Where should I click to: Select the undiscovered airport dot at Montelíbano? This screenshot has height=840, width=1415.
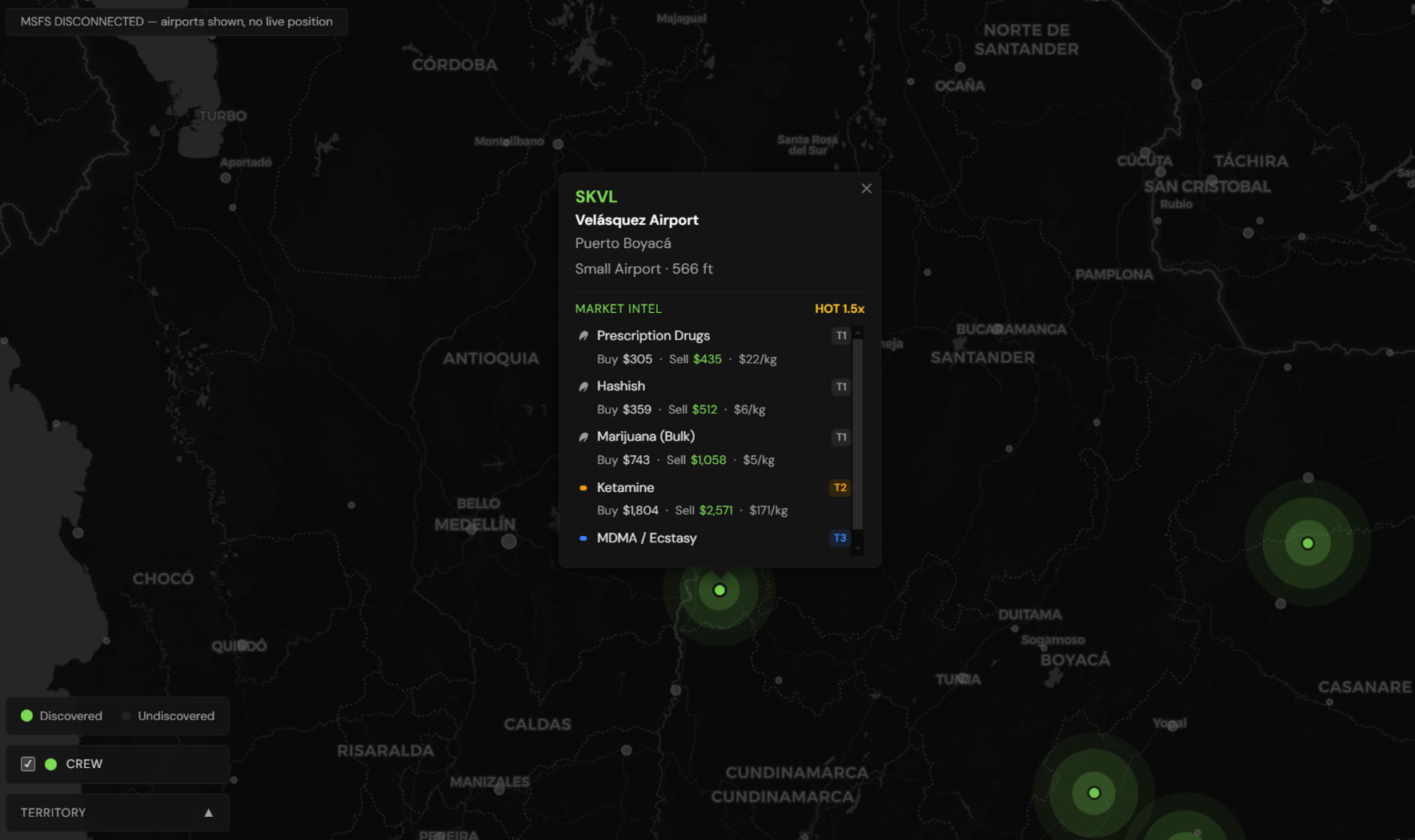pyautogui.click(x=559, y=144)
